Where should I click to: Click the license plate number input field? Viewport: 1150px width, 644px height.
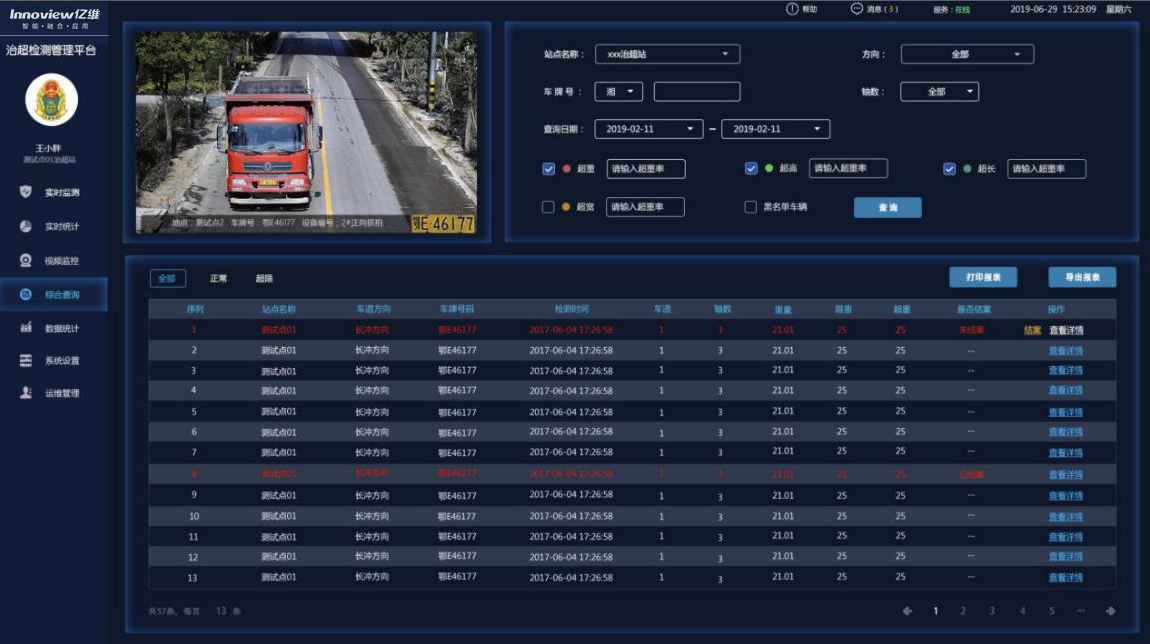tap(696, 92)
